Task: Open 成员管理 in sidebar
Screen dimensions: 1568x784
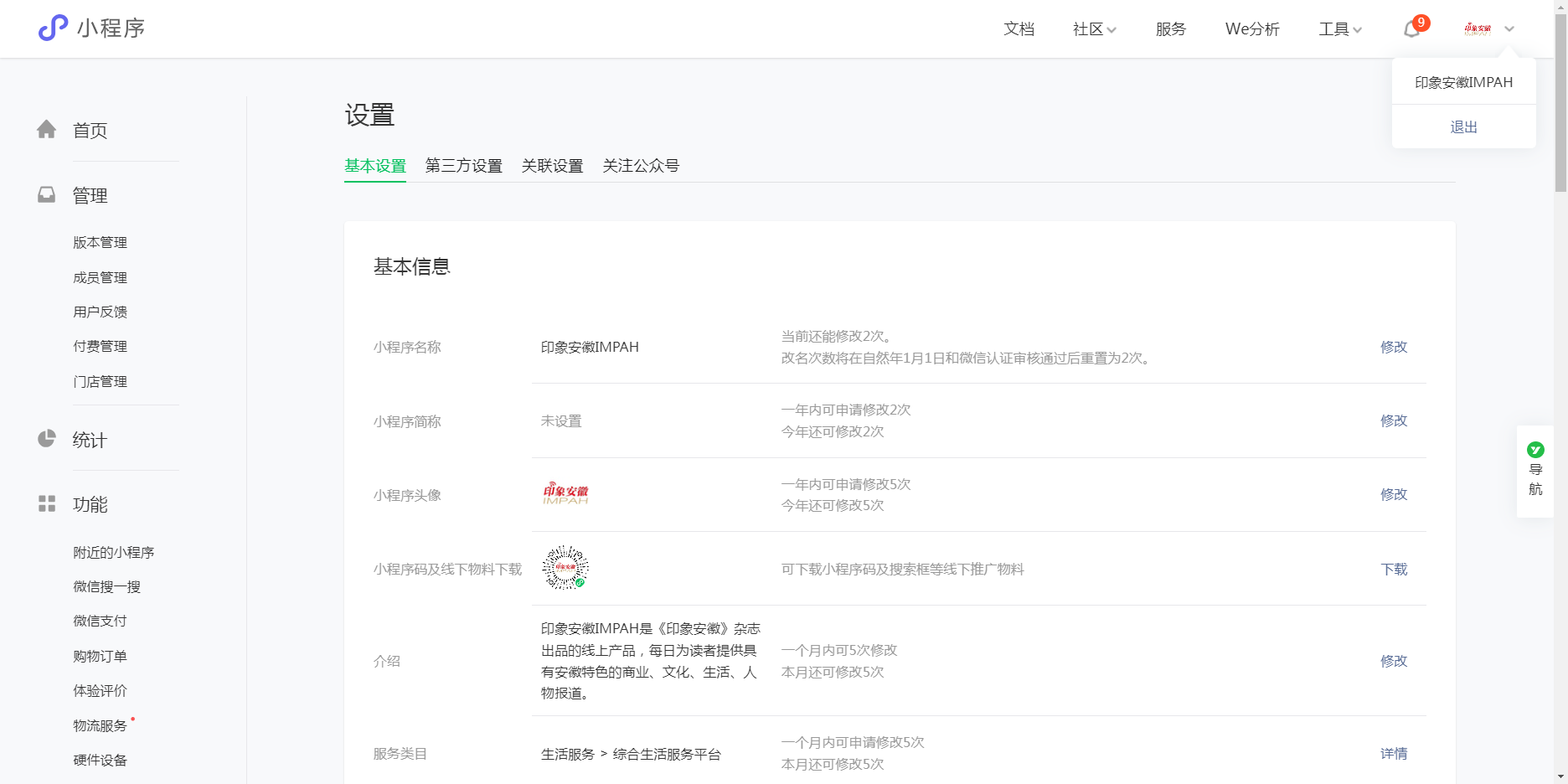Action: 101,277
